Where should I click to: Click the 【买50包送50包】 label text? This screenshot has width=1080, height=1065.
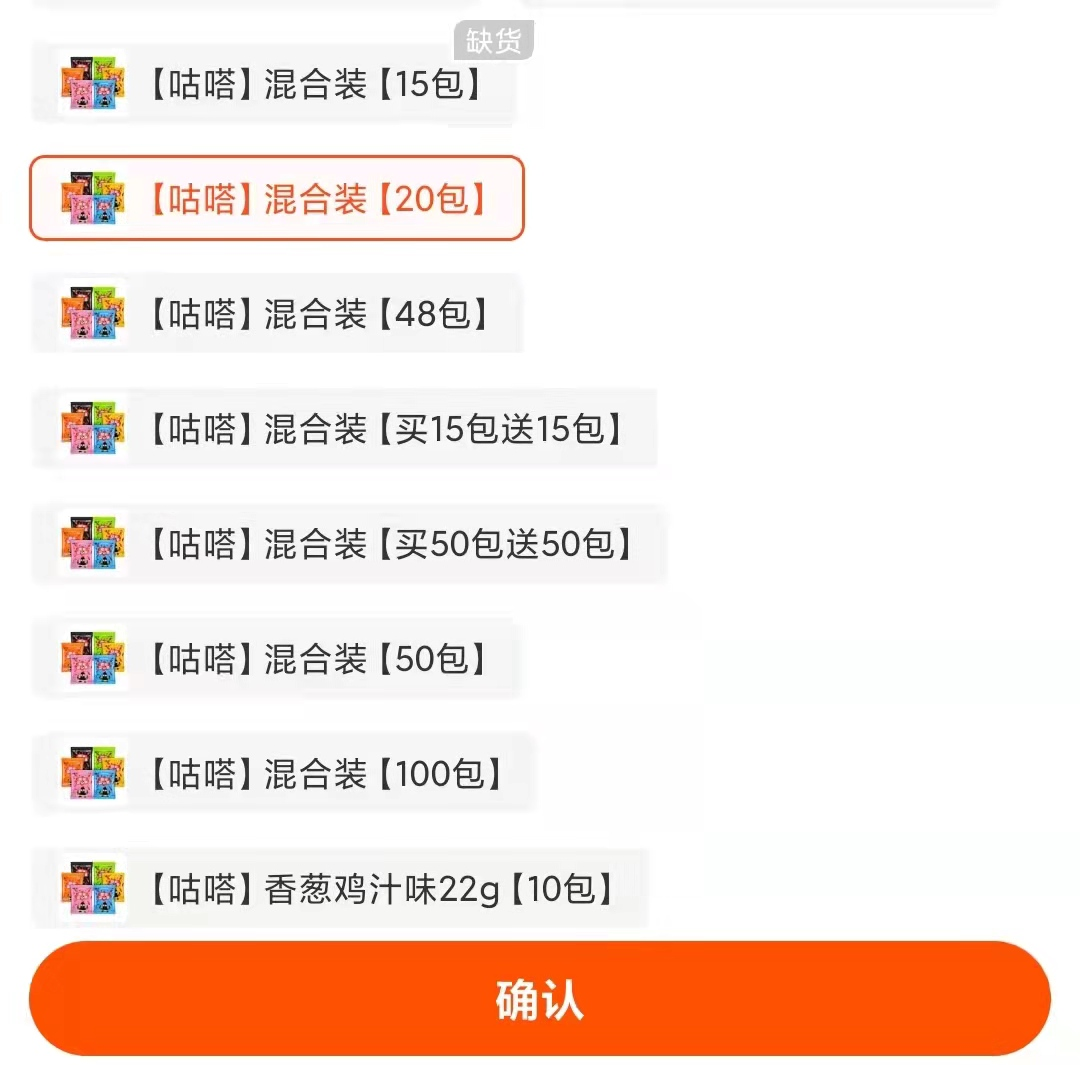coord(505,544)
